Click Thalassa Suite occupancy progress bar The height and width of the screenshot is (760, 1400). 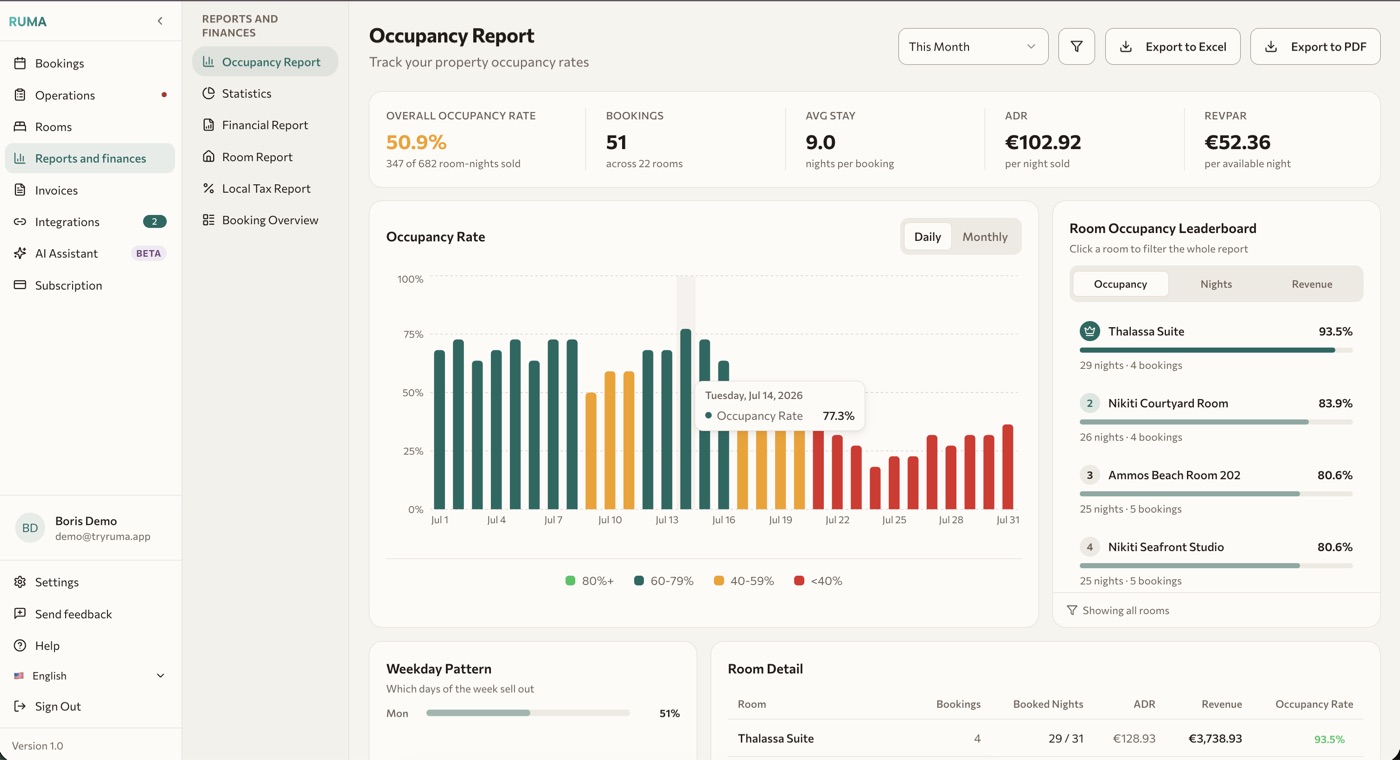coord(1216,350)
